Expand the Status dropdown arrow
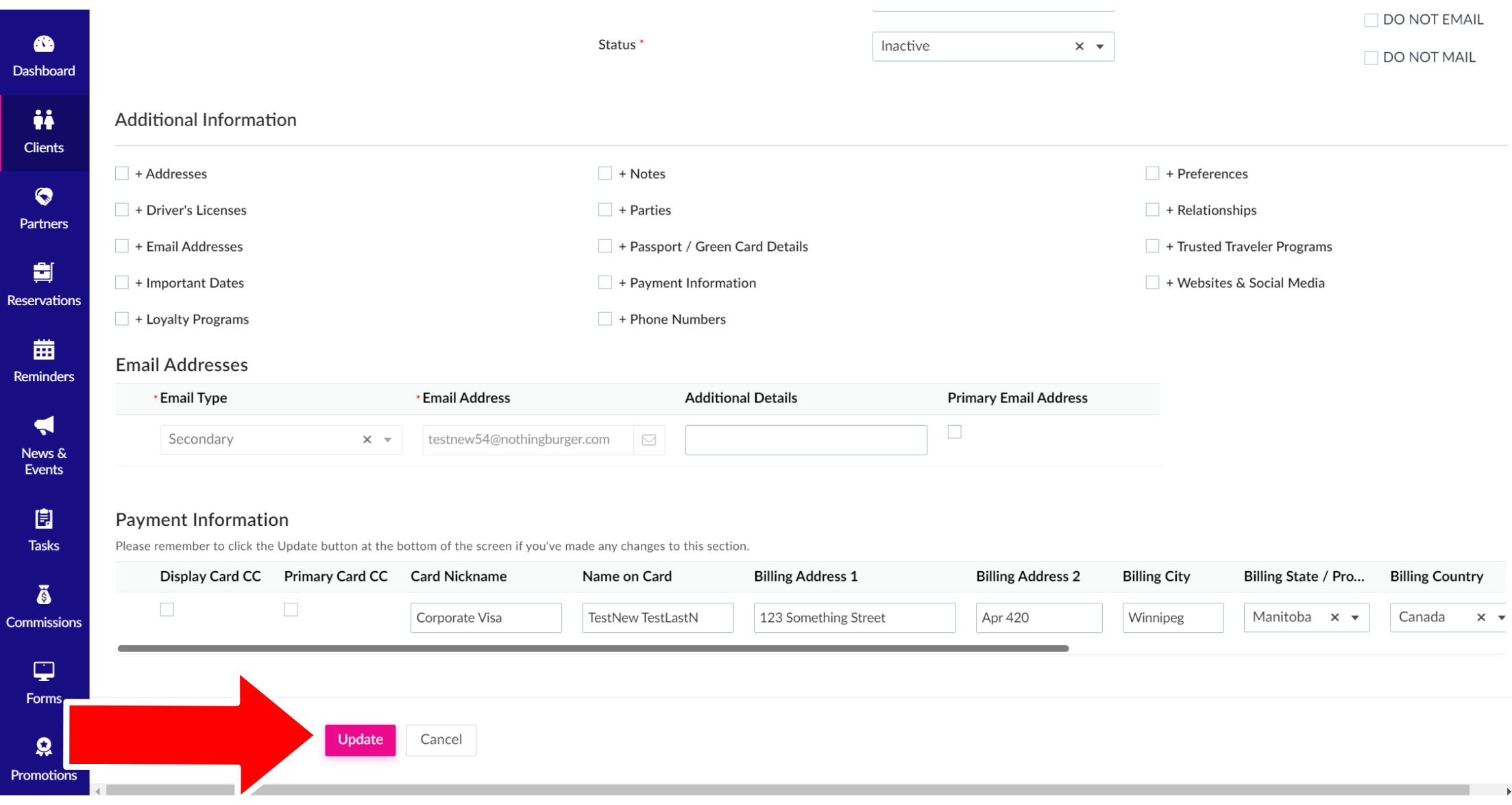 pyautogui.click(x=1099, y=47)
